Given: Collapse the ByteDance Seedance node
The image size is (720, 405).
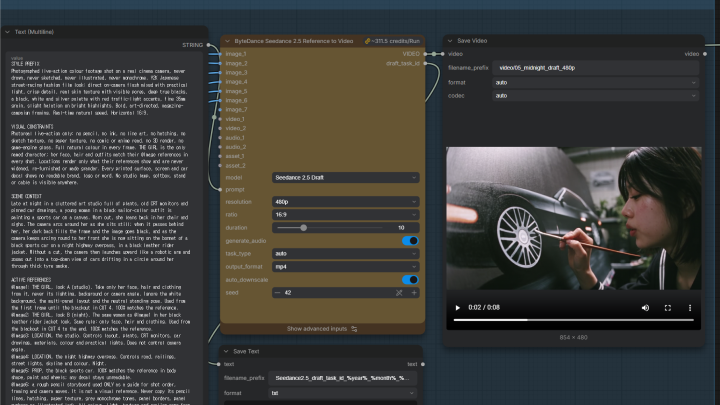Looking at the screenshot, I should tap(227, 41).
